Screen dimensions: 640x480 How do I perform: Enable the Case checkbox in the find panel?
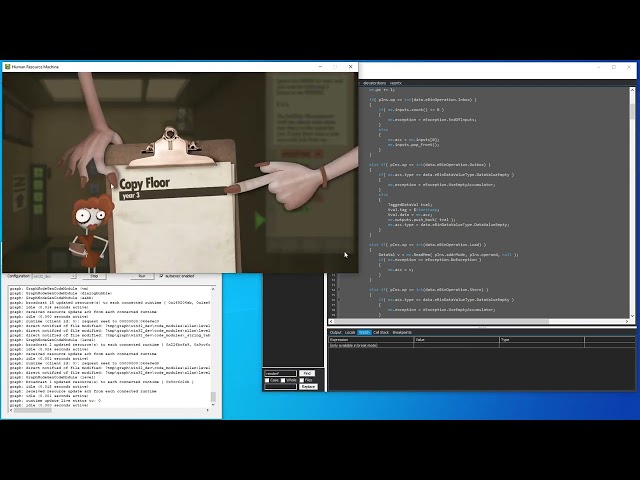(x=267, y=380)
